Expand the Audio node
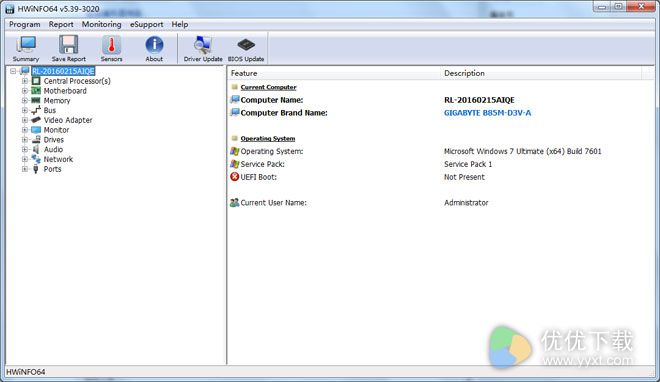660x382 pixels. [x=25, y=149]
